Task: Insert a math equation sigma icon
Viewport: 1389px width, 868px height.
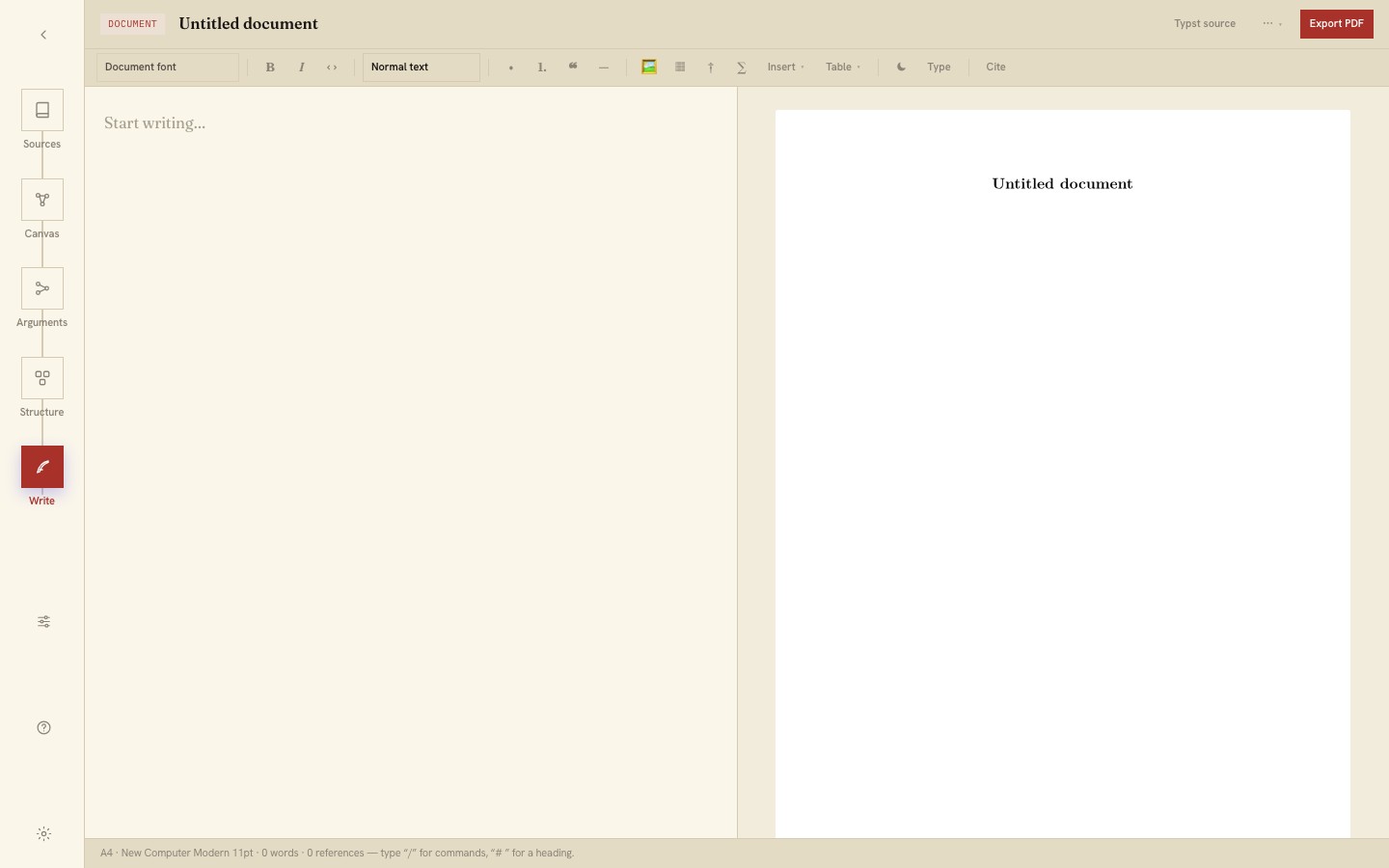Action: 742,68
